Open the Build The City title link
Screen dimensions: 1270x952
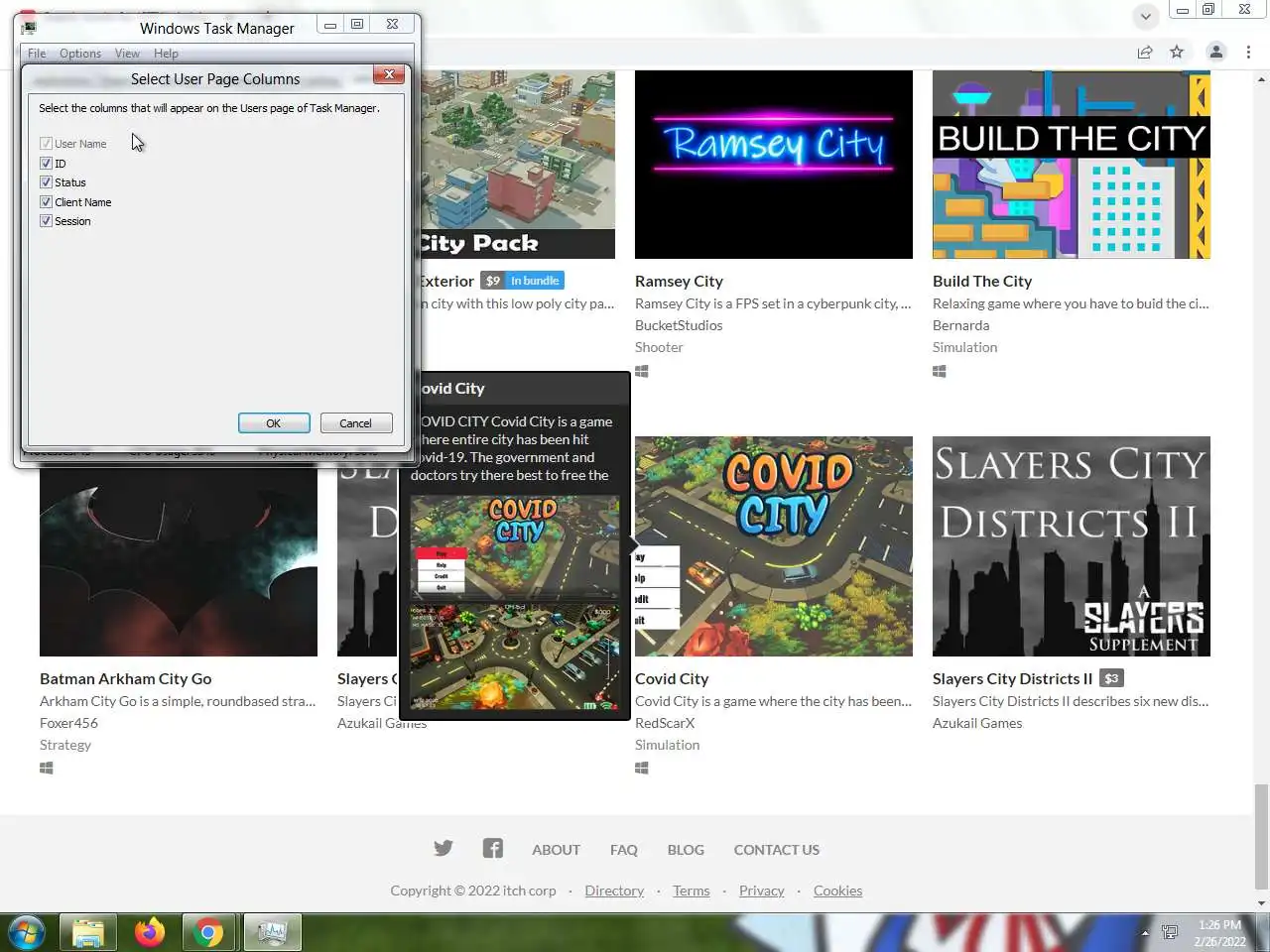click(x=982, y=282)
